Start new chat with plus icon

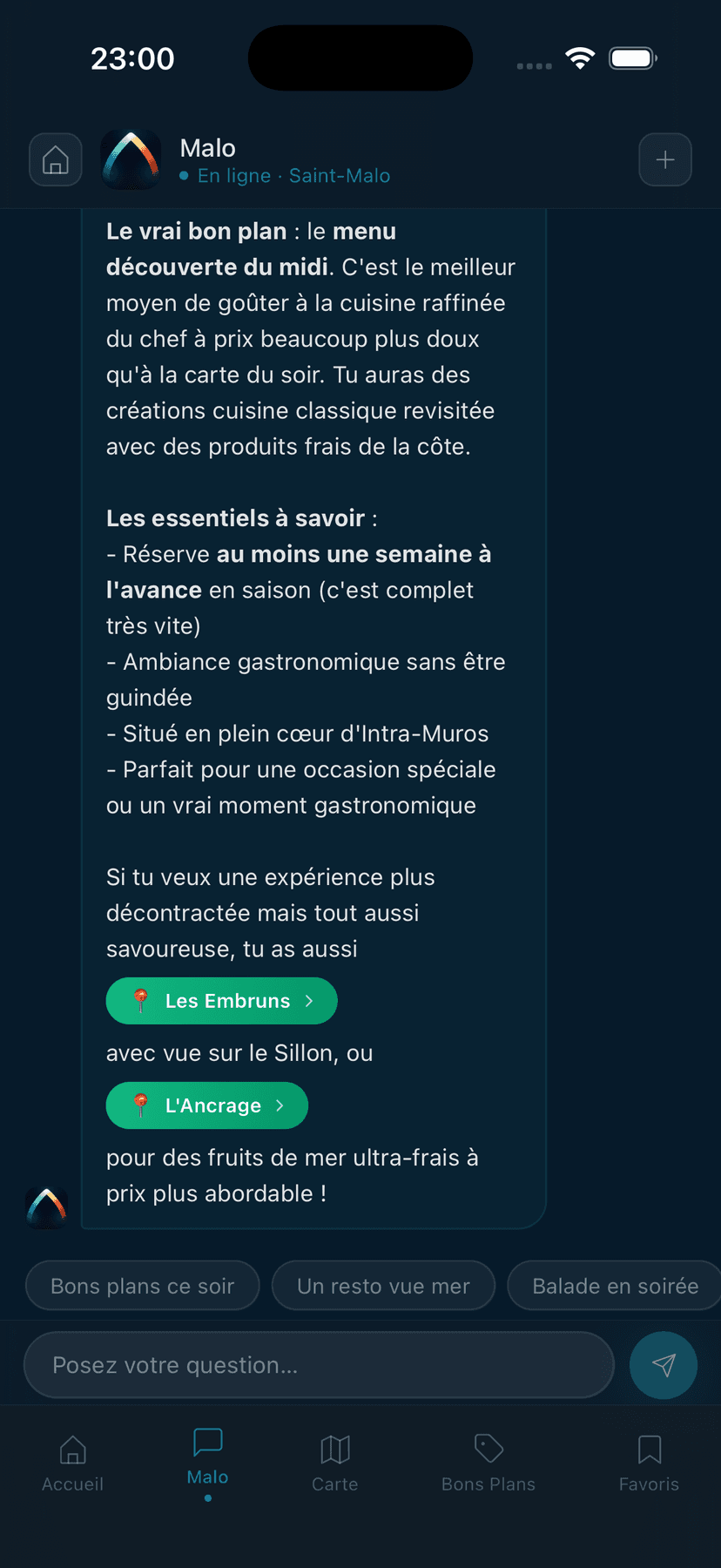[665, 160]
